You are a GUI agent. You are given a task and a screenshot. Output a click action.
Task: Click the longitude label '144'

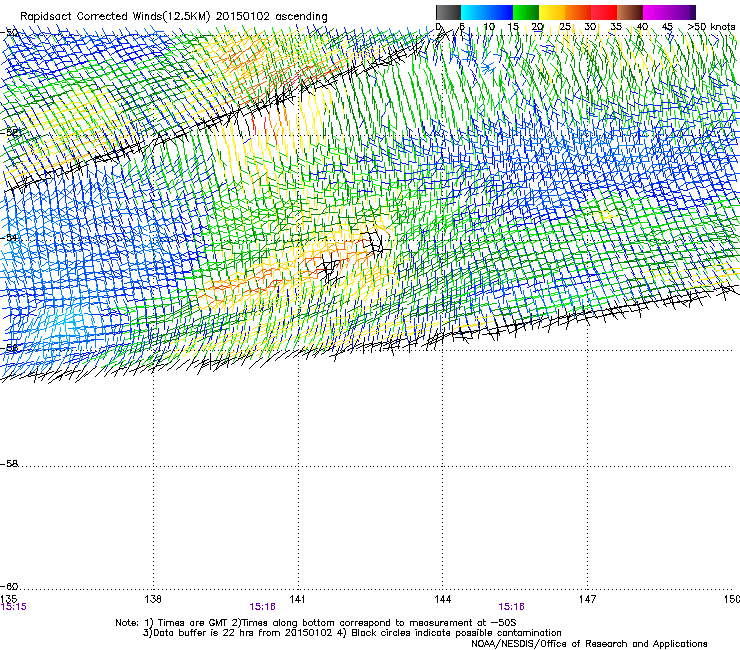click(443, 599)
